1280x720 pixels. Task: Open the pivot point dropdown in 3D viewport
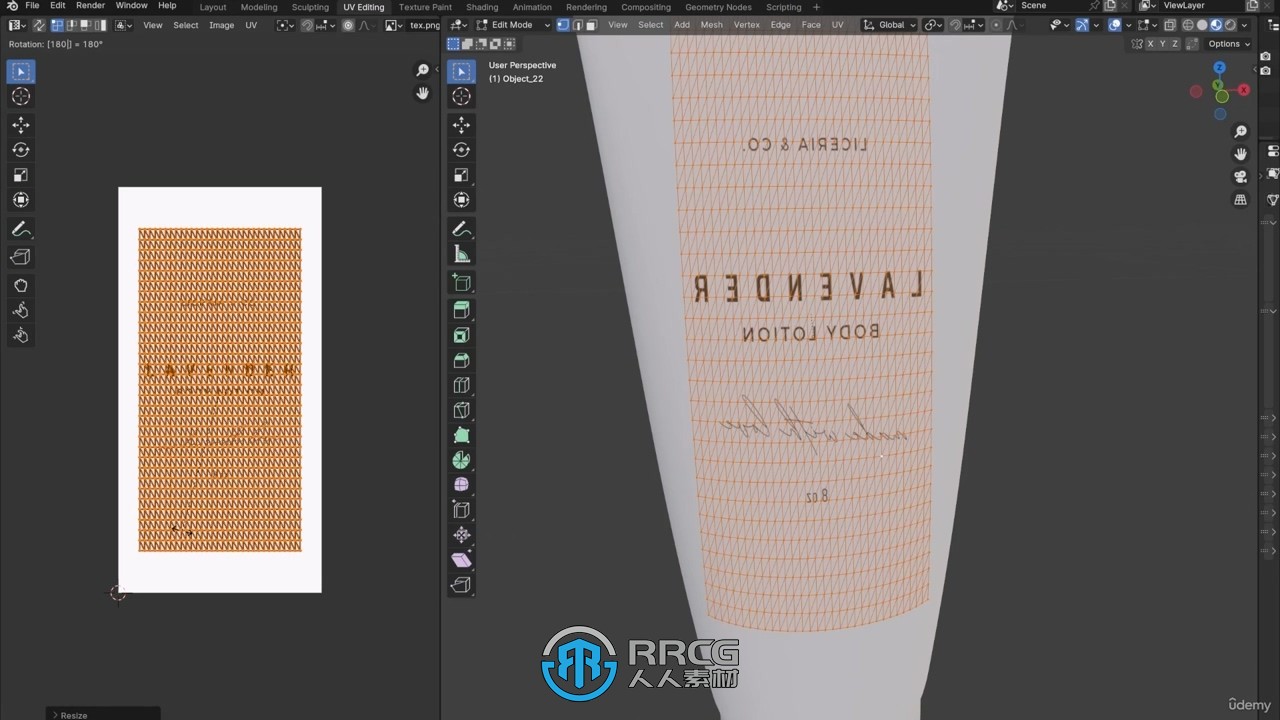pos(932,25)
